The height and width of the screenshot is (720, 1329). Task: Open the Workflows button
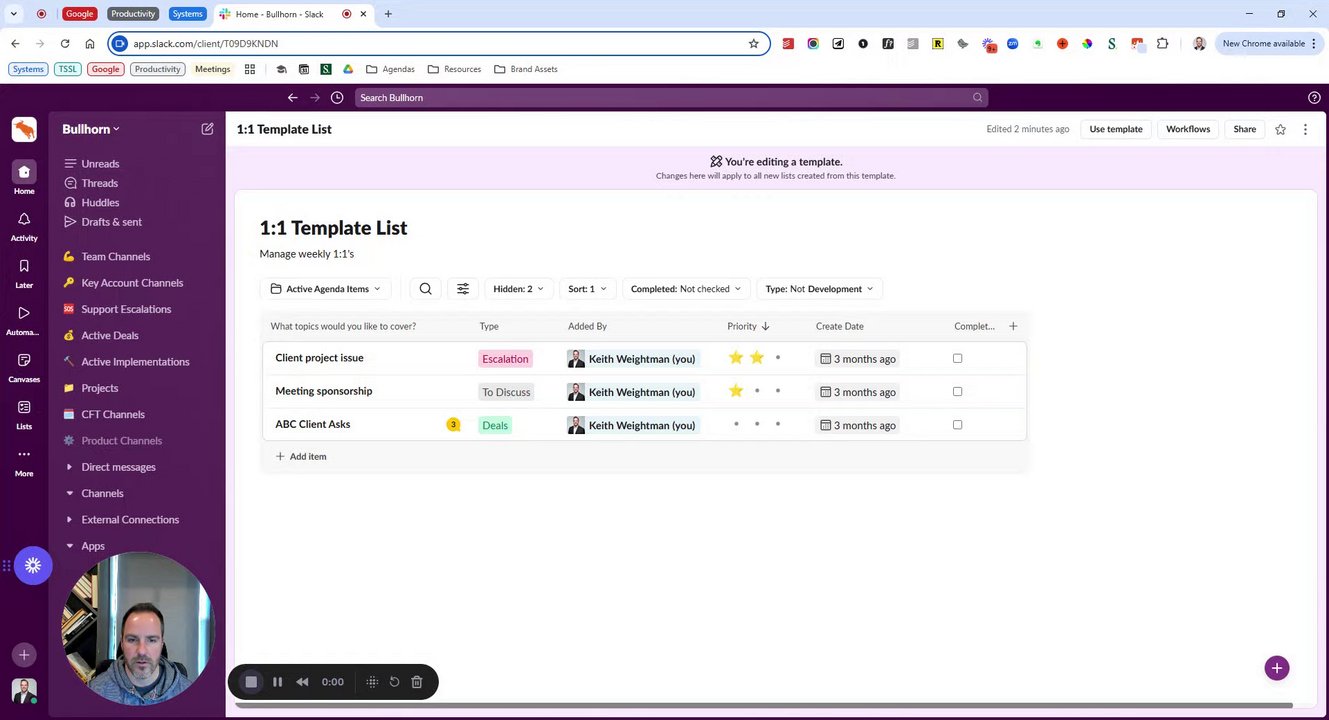1188,129
